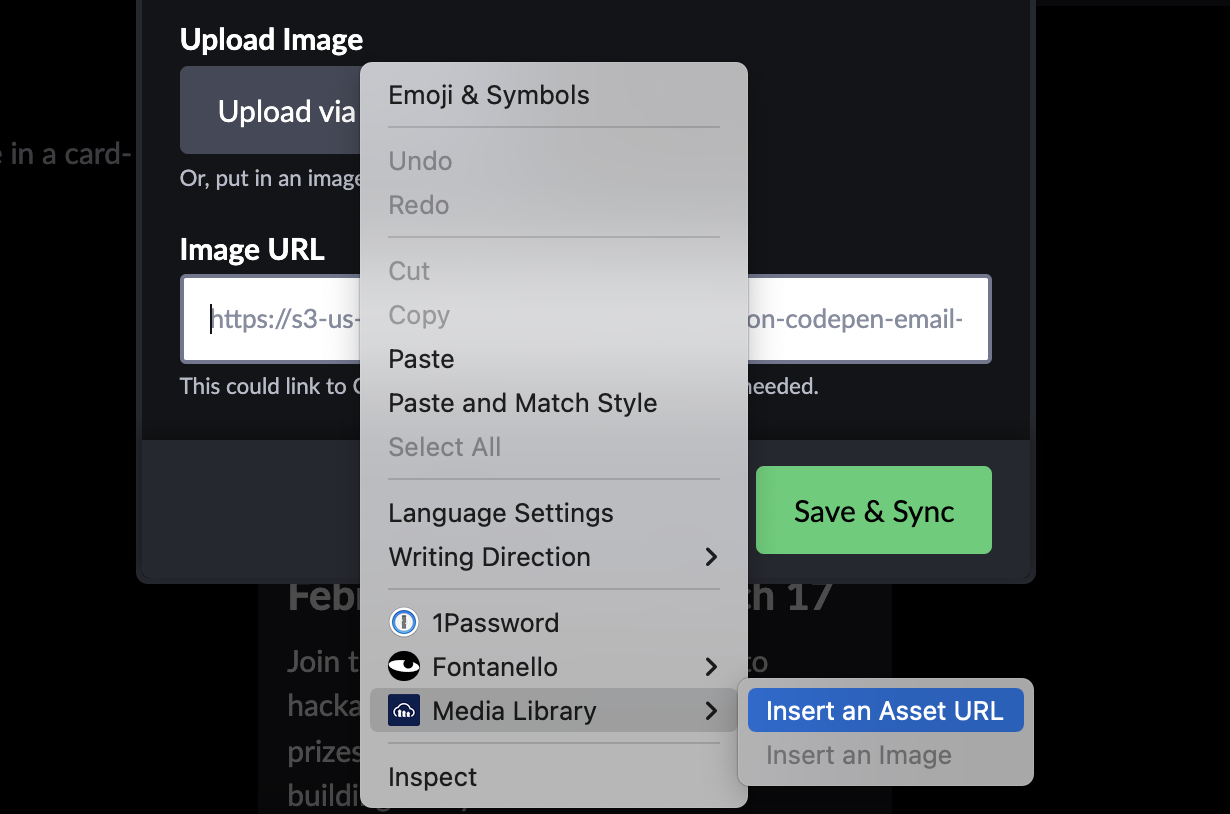Screen dimensions: 1230x814
Task: Expand the Fontanello submenu arrow
Action: click(x=711, y=667)
